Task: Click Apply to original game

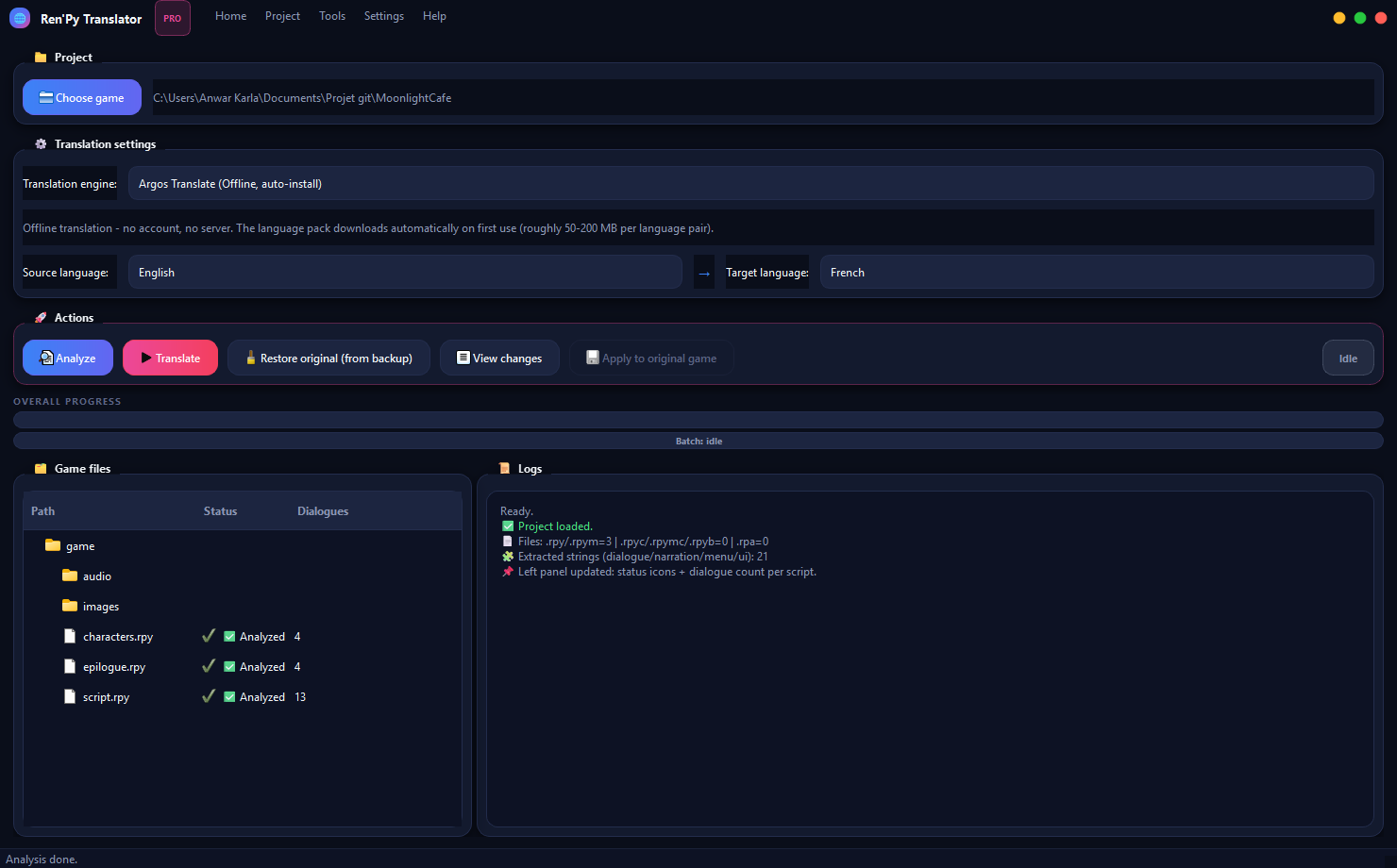Action: [x=651, y=358]
